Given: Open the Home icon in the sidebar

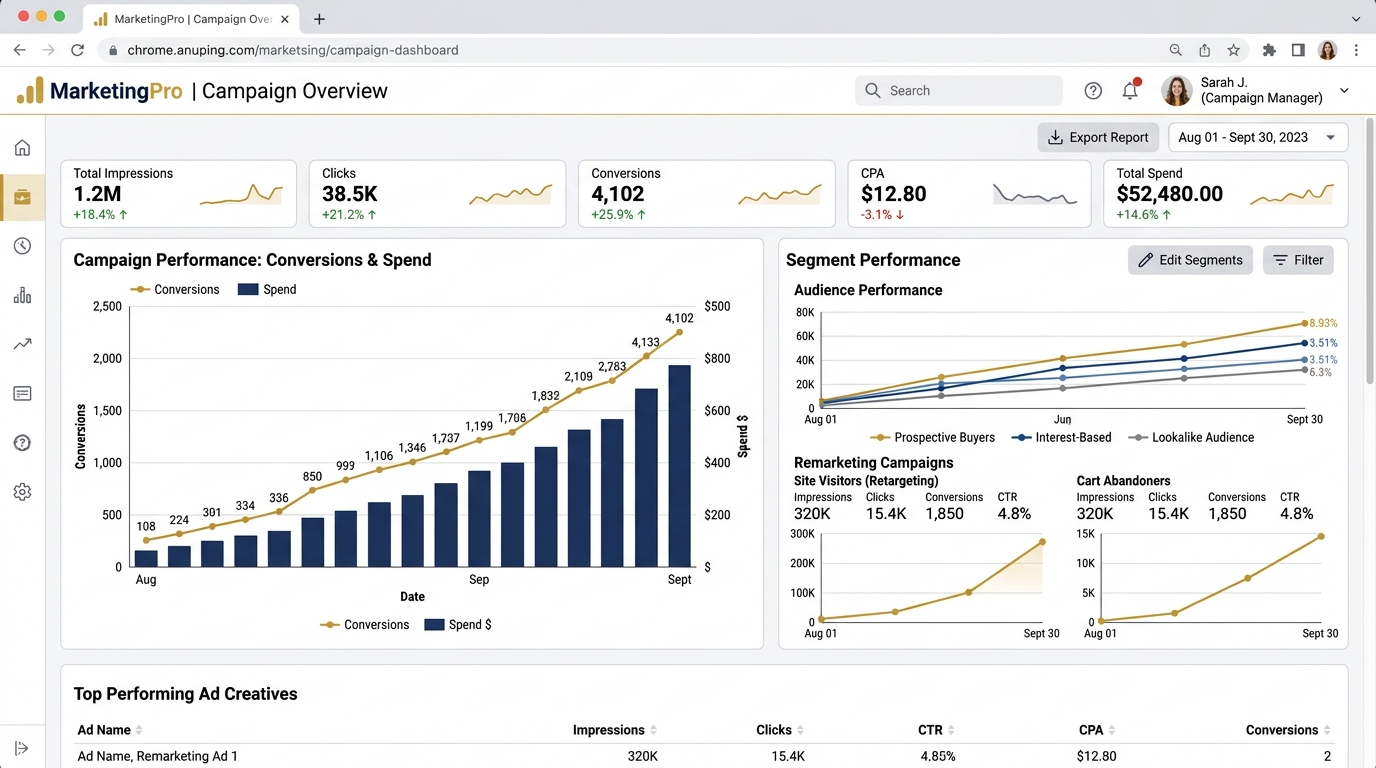Looking at the screenshot, I should point(22,148).
